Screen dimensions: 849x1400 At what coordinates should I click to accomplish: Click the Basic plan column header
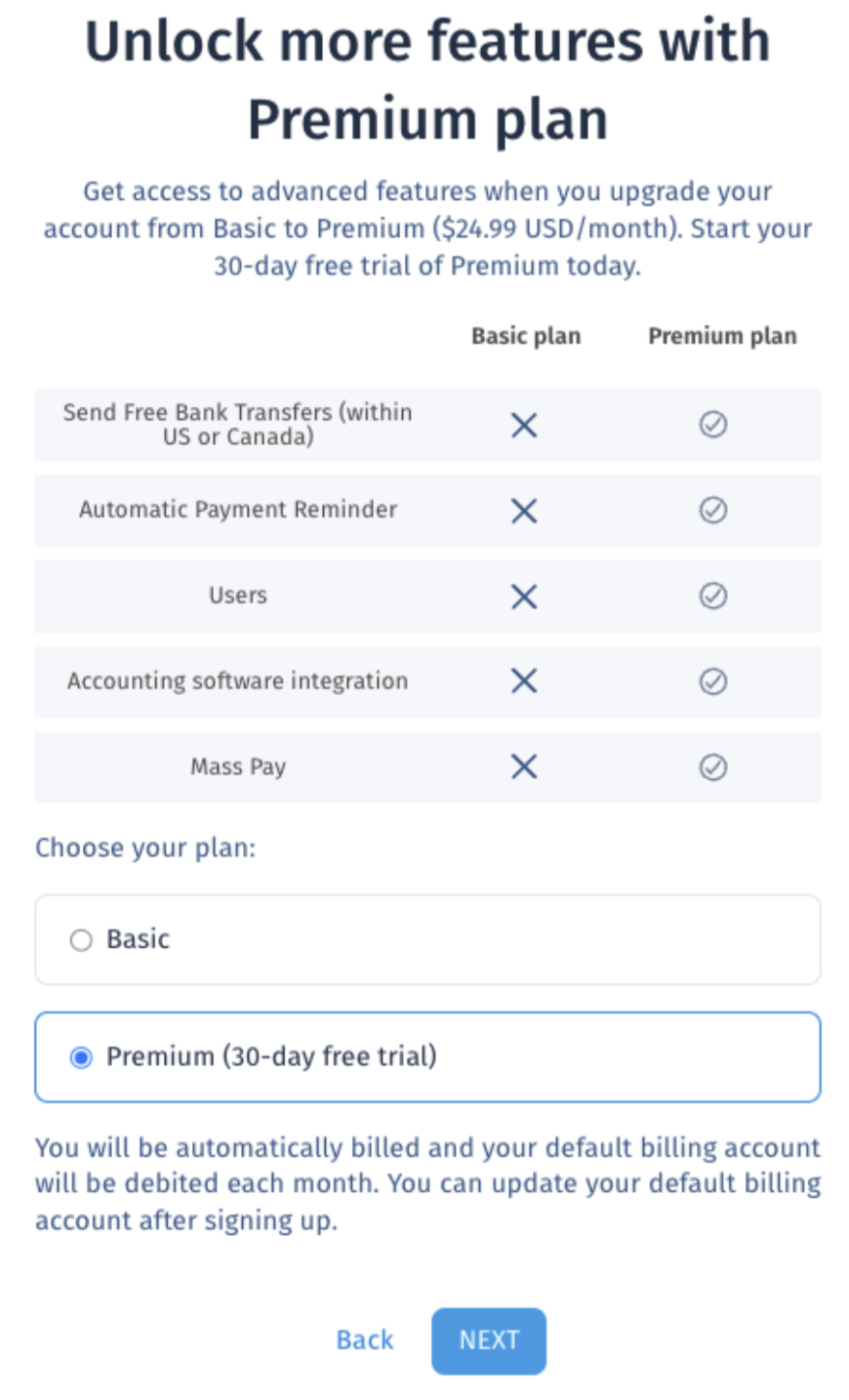click(x=526, y=336)
